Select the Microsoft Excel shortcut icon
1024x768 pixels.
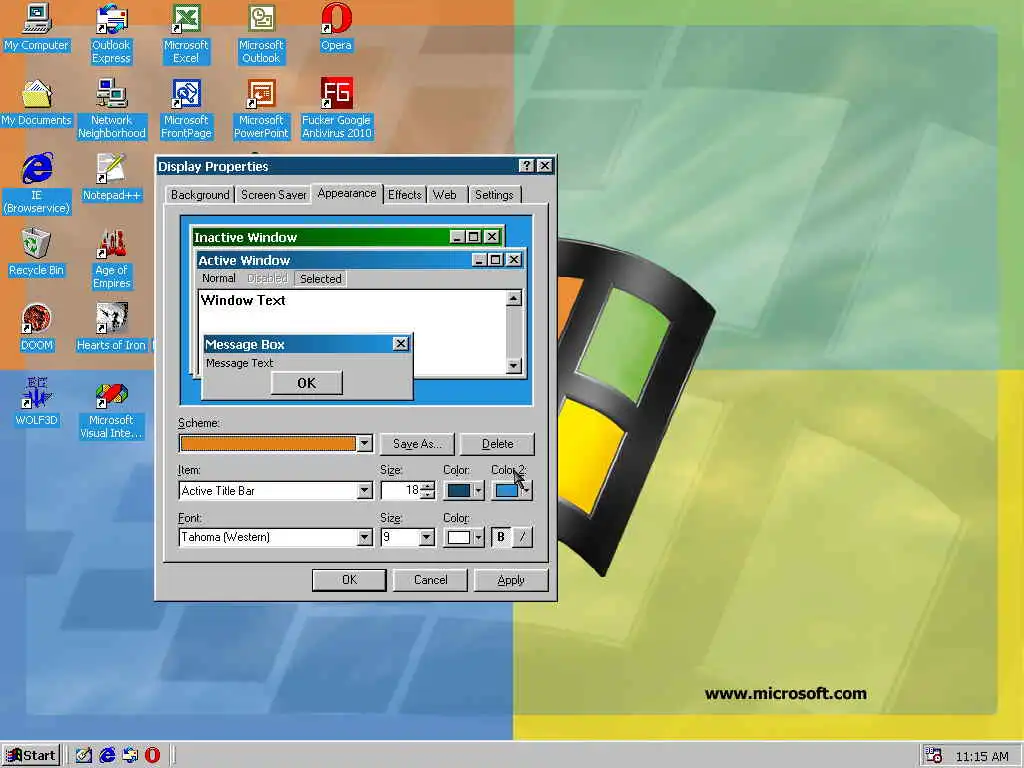point(186,34)
